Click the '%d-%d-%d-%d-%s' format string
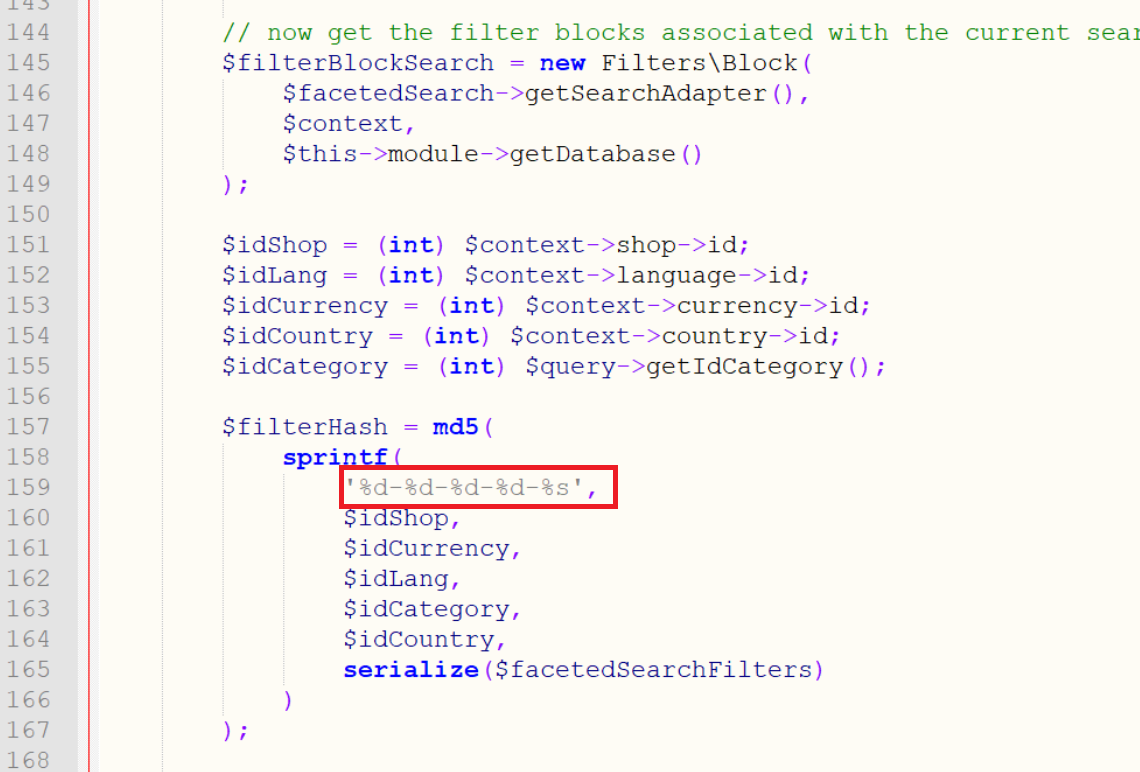1140x772 pixels. coord(463,487)
